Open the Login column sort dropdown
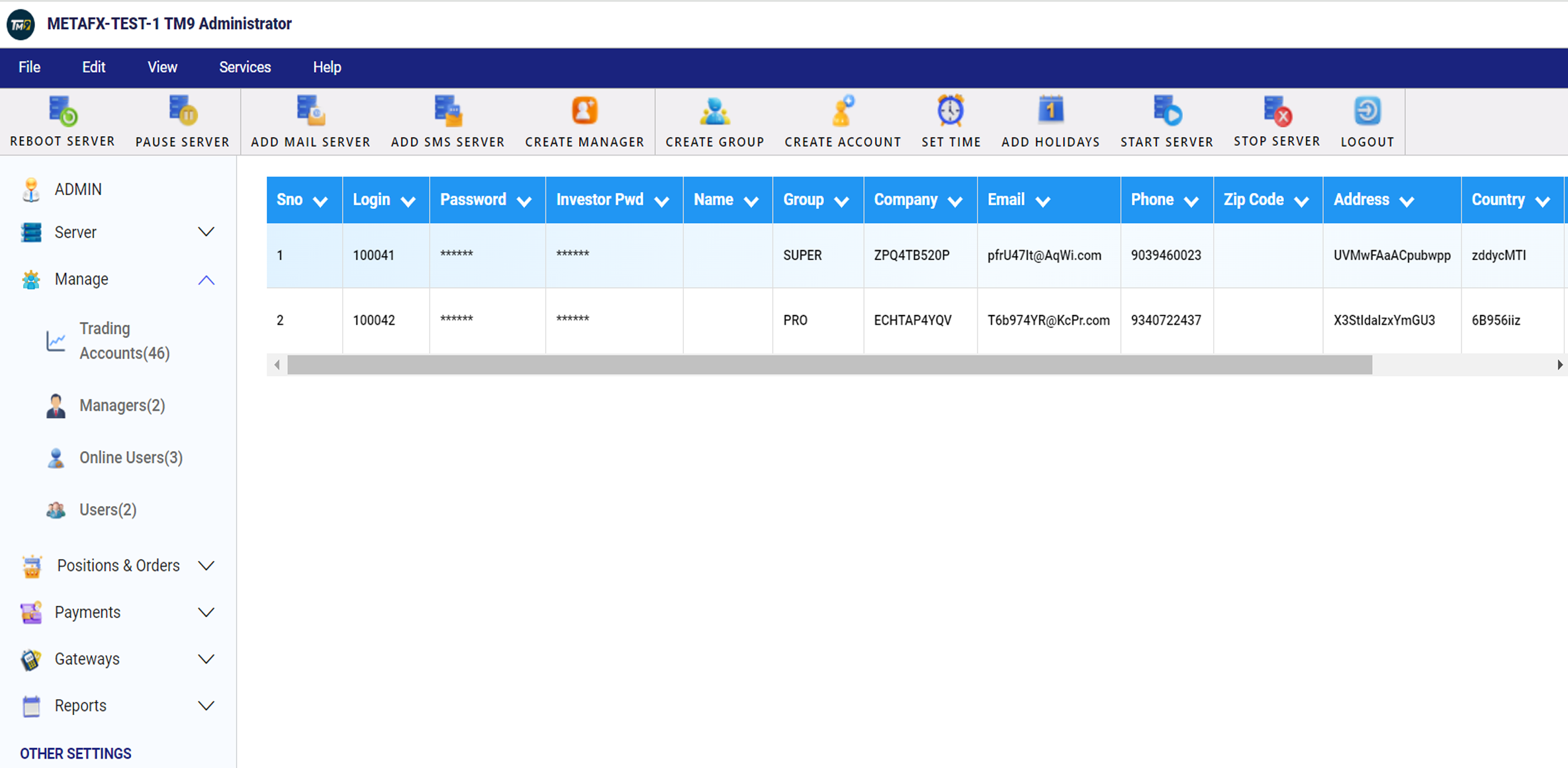1568x768 pixels. (408, 200)
